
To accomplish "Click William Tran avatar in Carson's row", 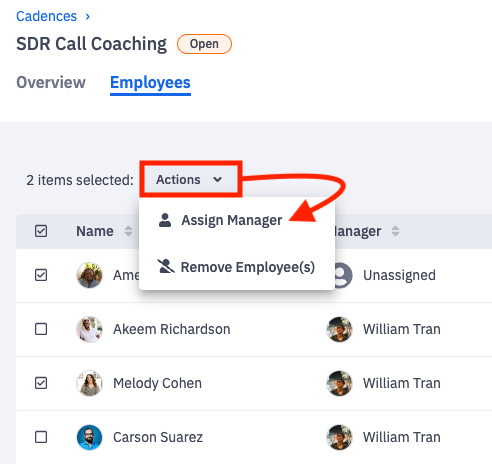I will [x=339, y=437].
